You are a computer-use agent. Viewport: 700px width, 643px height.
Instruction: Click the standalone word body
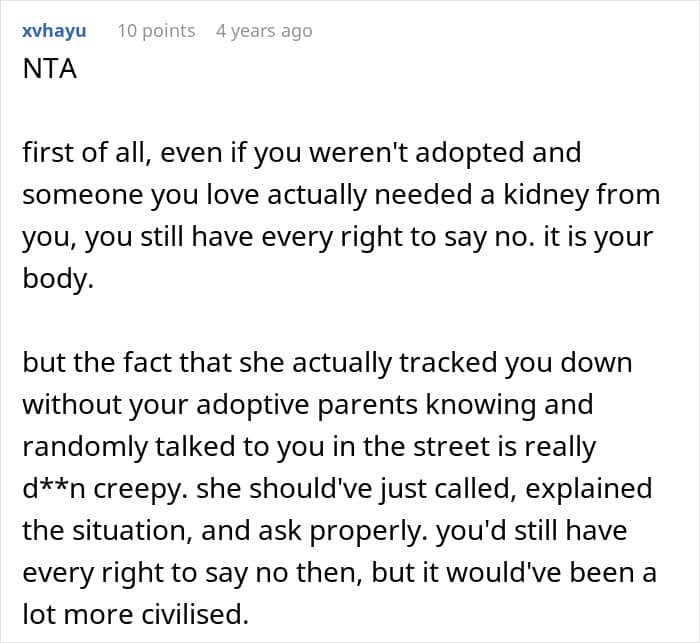57,278
